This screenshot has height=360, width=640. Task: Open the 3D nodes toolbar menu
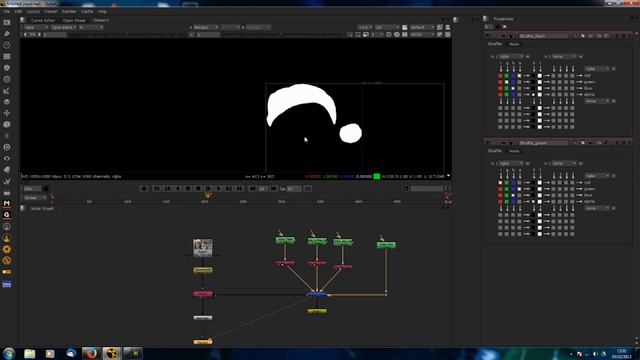[7, 124]
